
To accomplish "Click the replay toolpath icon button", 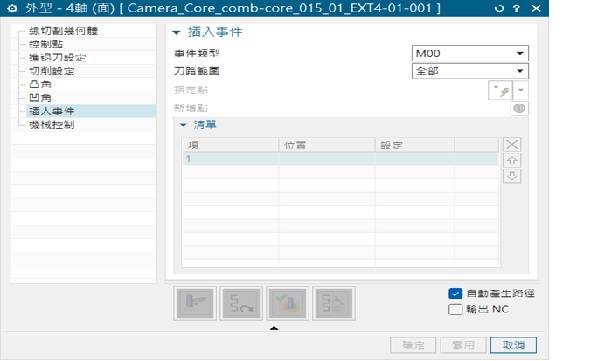I will point(241,304).
